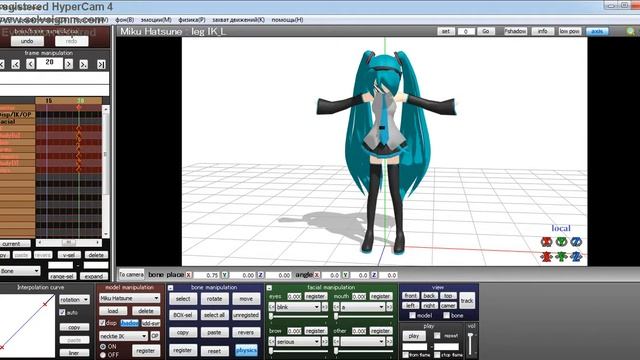This screenshot has width=640, height=360.
Task: Click the undo button
Action: 27,41
